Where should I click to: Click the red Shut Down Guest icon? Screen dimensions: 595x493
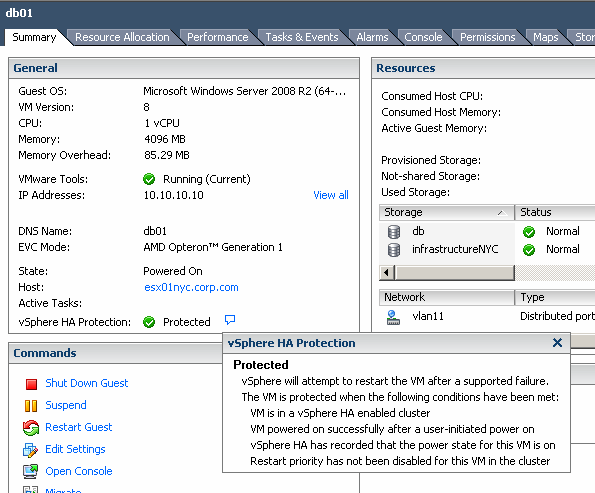pyautogui.click(x=31, y=384)
